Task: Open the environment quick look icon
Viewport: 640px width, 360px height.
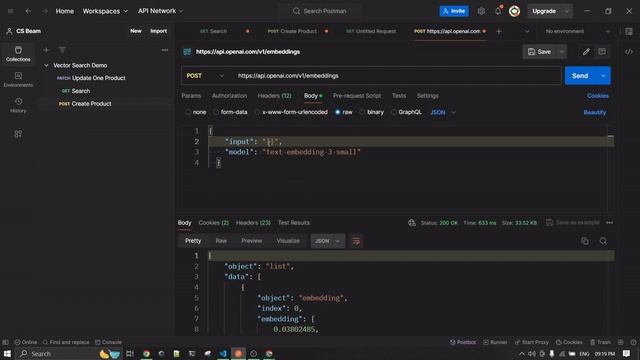Action: 629,31
